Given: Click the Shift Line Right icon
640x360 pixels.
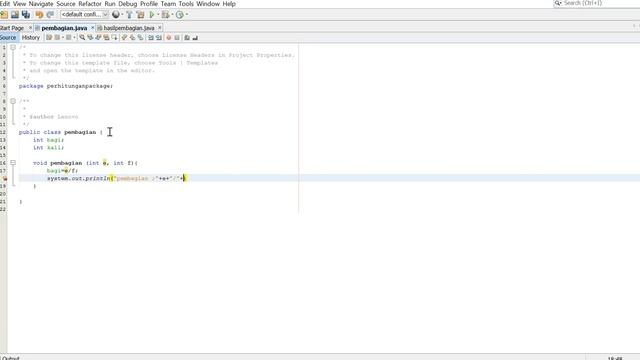Looking at the screenshot, I should click(x=159, y=38).
